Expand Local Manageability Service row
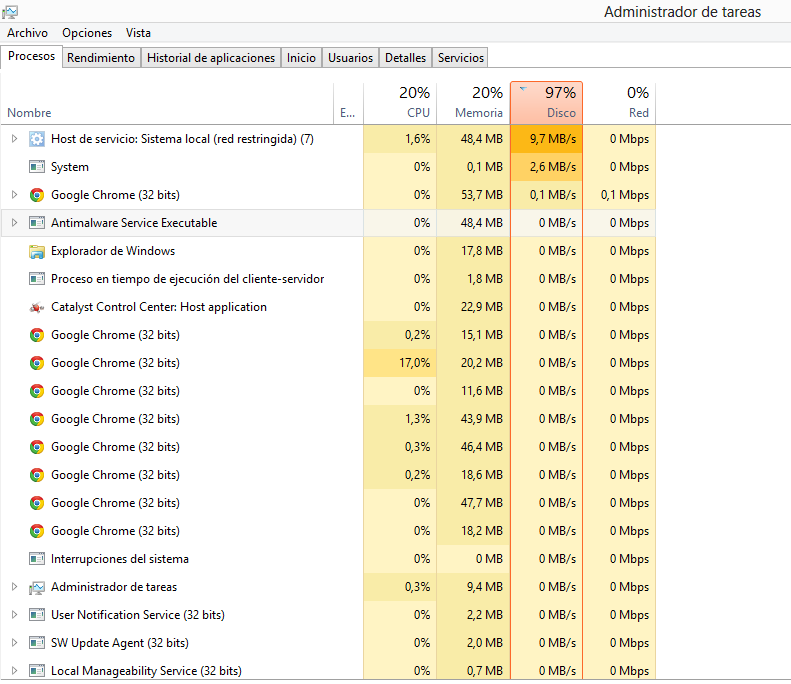 [14, 671]
